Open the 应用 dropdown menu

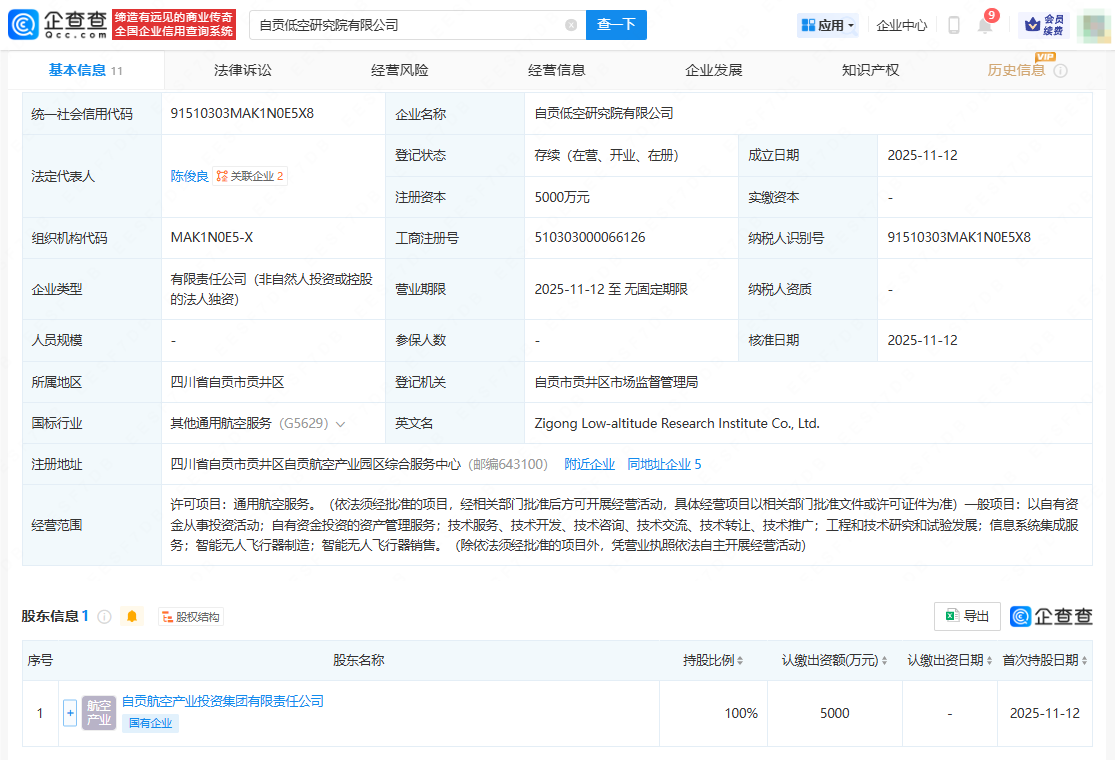coord(827,25)
